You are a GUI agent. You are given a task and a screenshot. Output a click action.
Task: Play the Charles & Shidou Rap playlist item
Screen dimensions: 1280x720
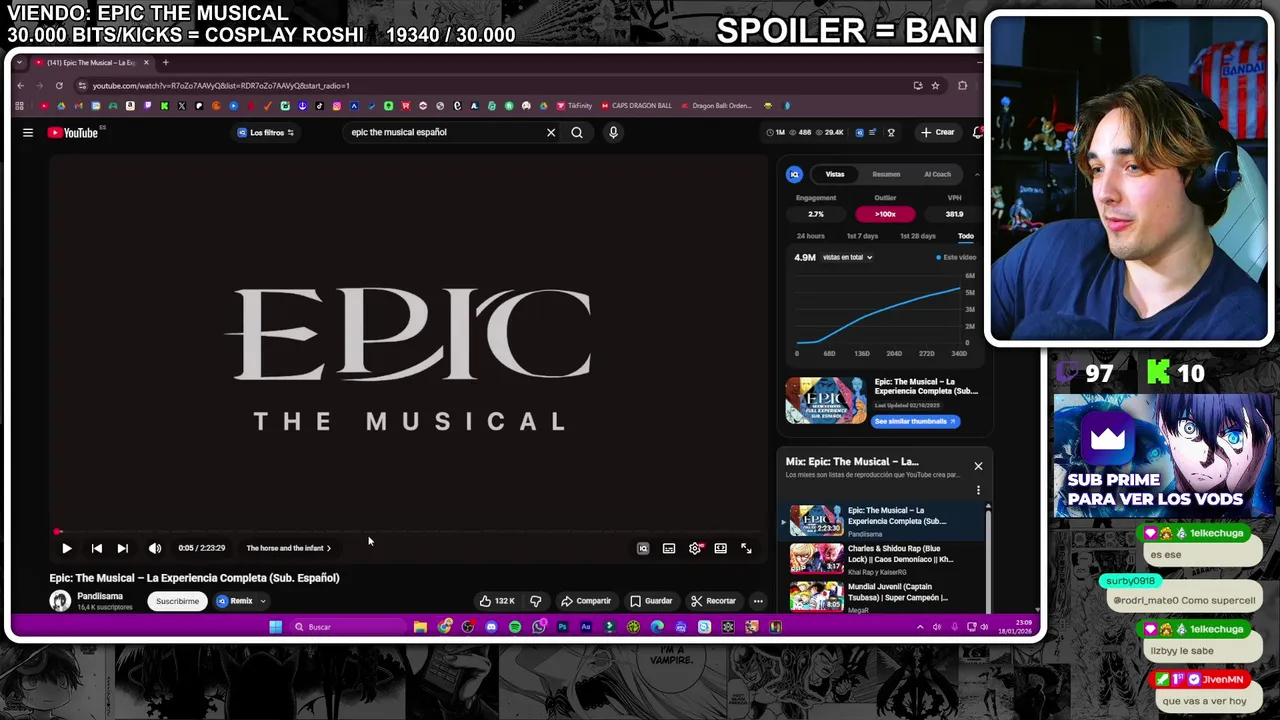880,560
